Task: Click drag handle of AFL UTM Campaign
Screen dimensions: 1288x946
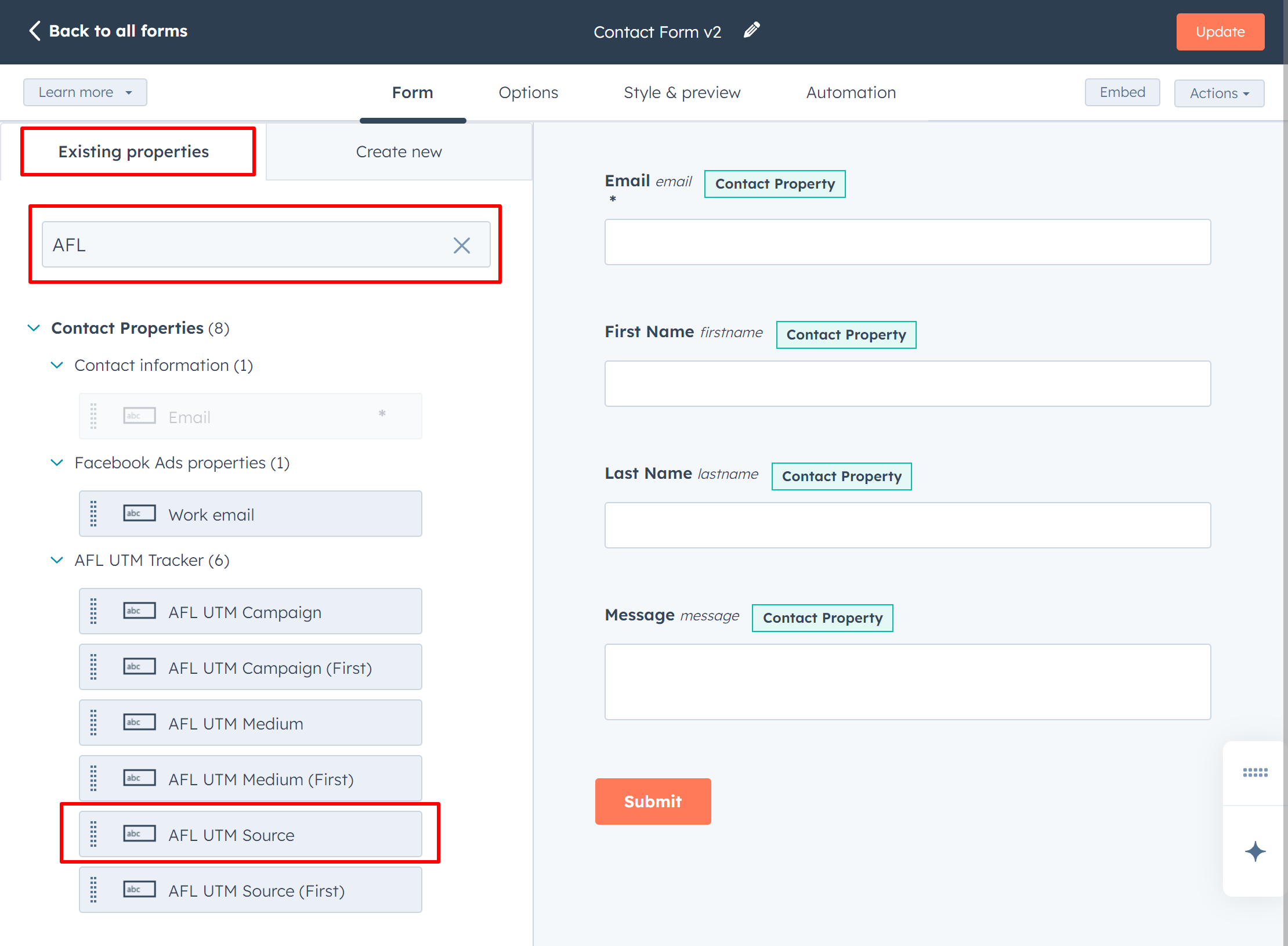Action: tap(93, 611)
